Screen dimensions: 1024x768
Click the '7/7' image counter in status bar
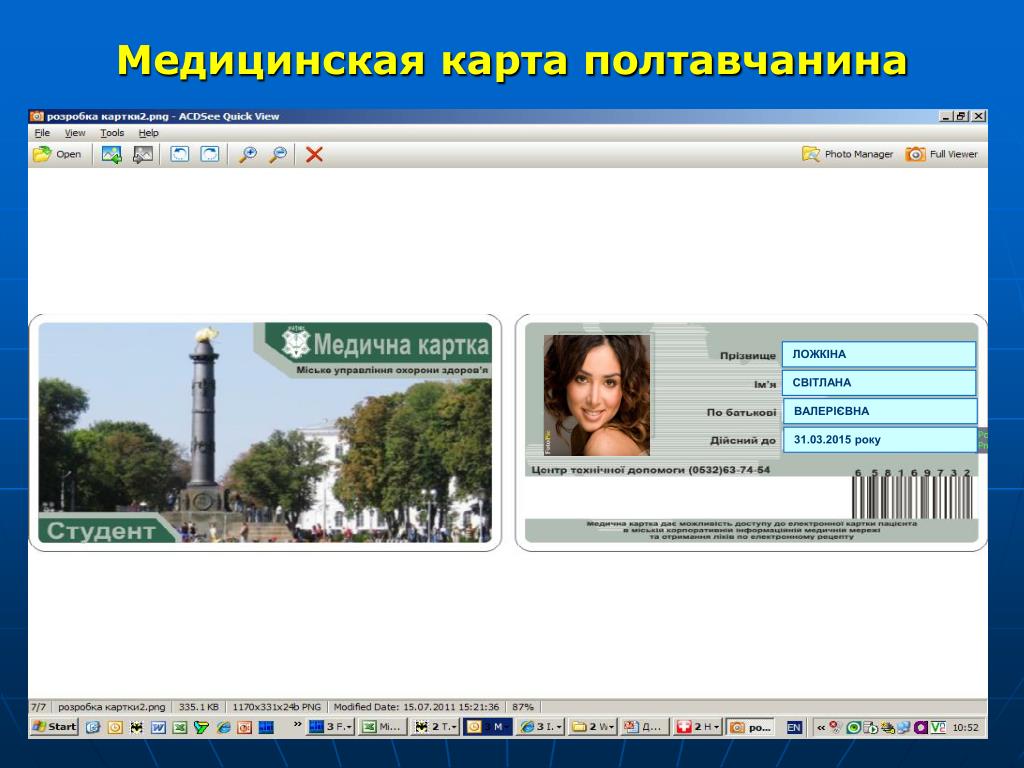39,707
